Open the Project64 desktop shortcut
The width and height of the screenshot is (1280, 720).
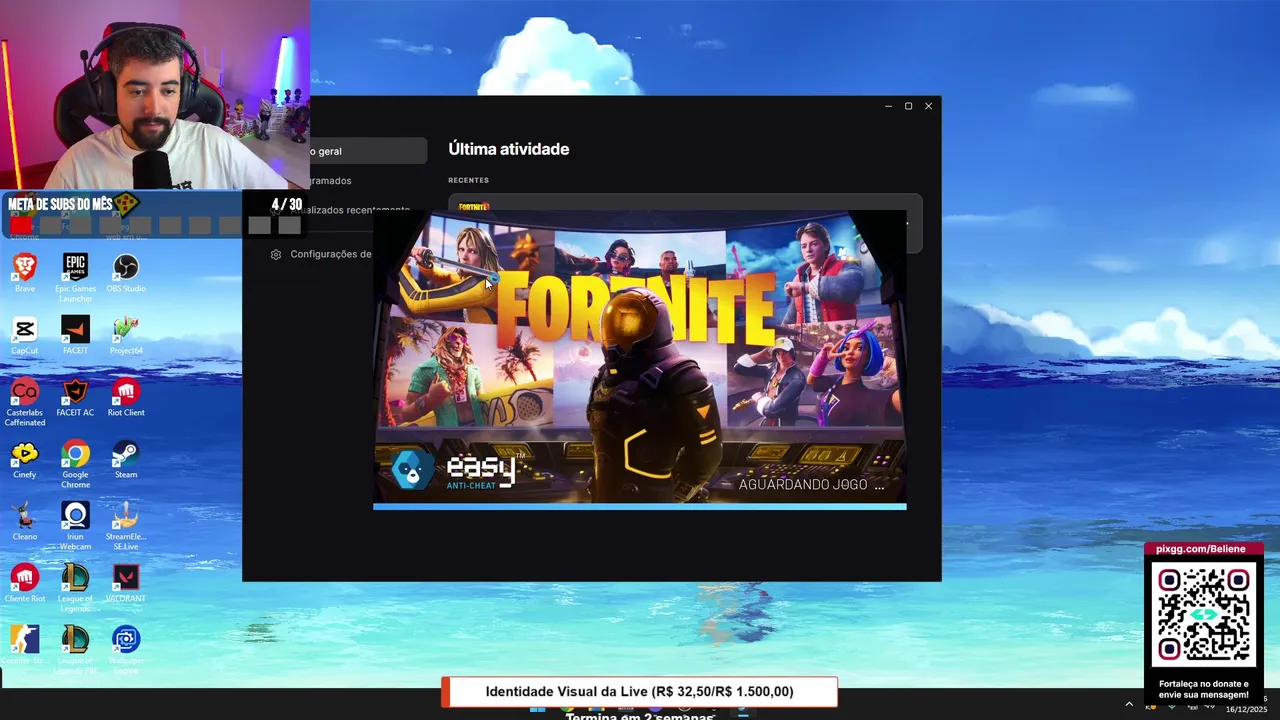coord(126,335)
